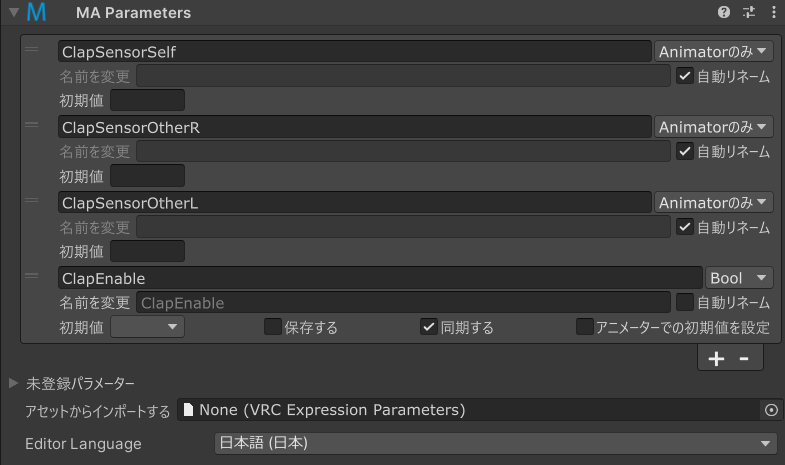Uncheck the 同期する checkbox
This screenshot has height=465, width=785.
point(429,327)
